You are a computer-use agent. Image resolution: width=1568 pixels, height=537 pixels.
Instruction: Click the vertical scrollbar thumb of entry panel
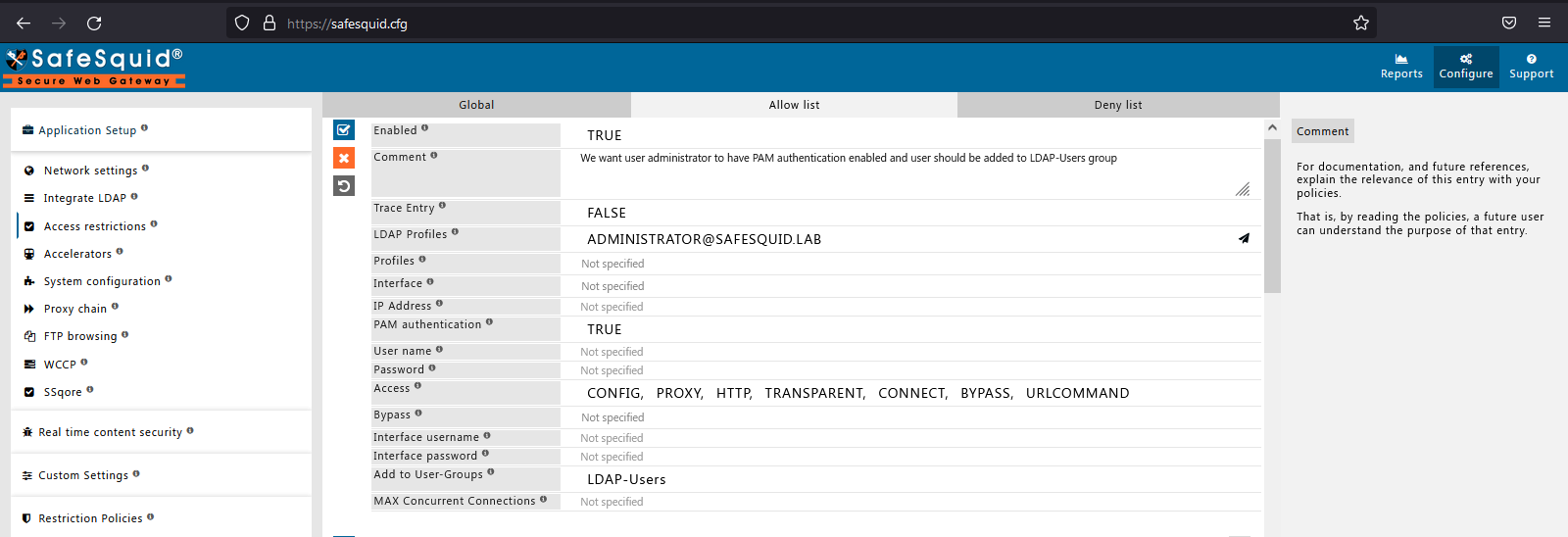[x=1272, y=216]
